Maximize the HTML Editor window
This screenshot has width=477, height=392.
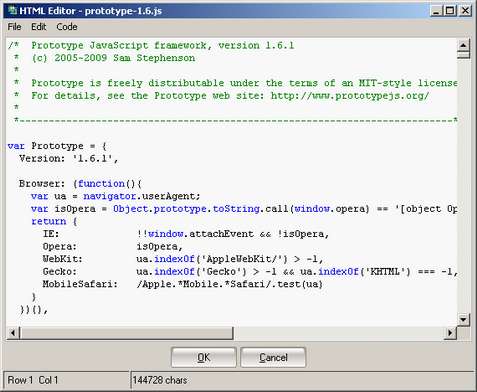click(x=450, y=11)
